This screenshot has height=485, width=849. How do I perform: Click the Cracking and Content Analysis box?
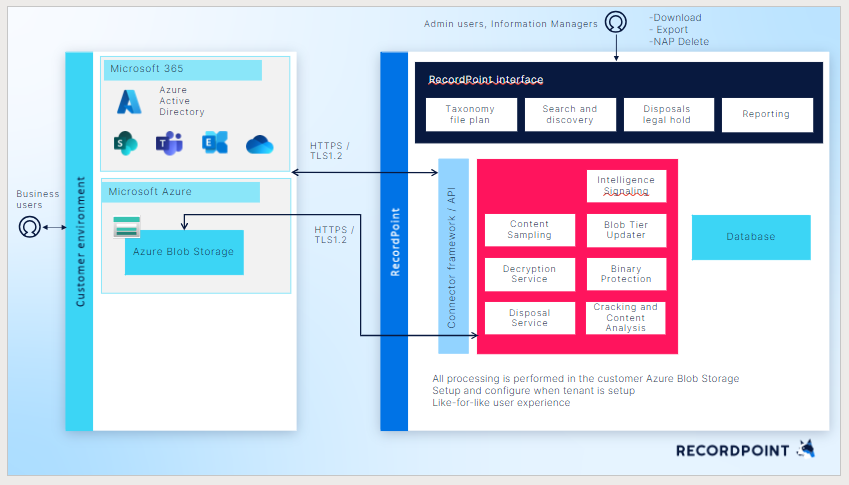click(x=626, y=318)
